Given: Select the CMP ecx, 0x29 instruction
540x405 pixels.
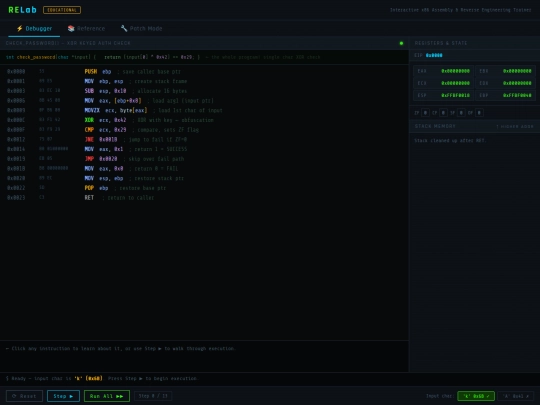Looking at the screenshot, I should pos(204,130).
